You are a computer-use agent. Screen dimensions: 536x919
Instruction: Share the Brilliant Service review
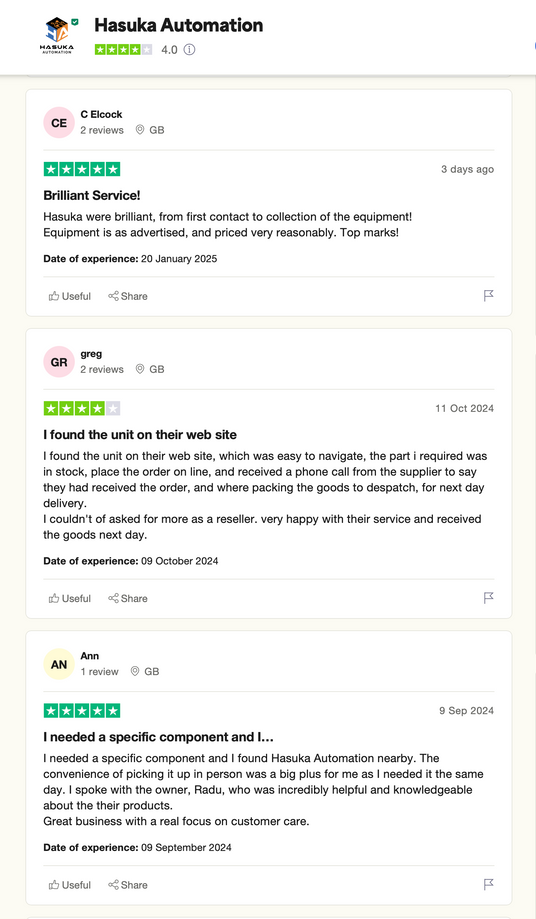[128, 296]
